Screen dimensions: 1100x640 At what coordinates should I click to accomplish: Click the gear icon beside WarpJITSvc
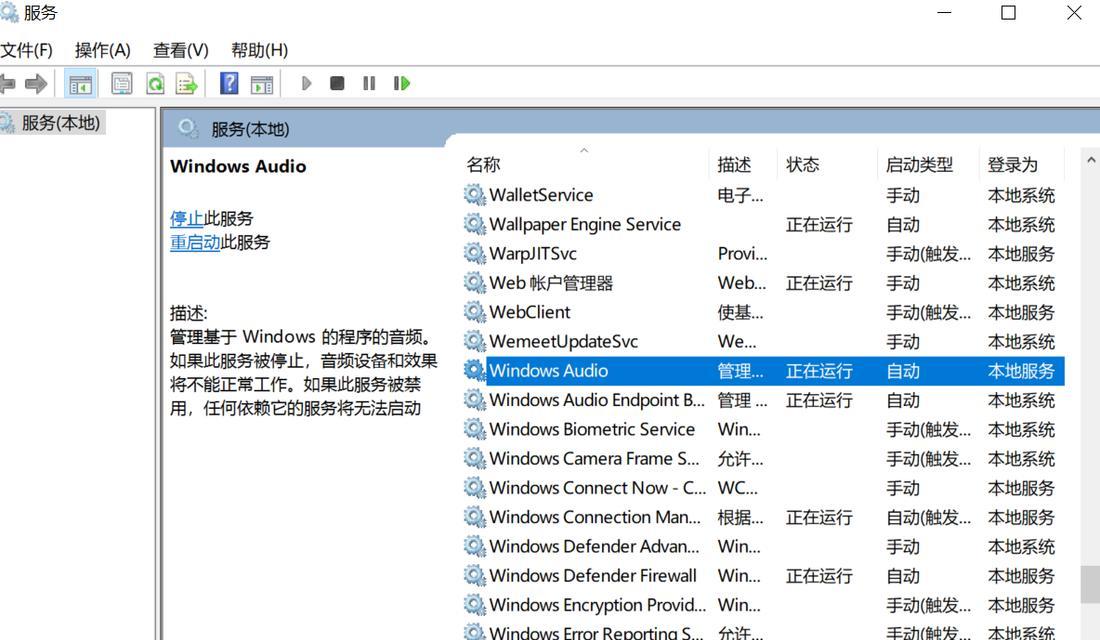475,253
